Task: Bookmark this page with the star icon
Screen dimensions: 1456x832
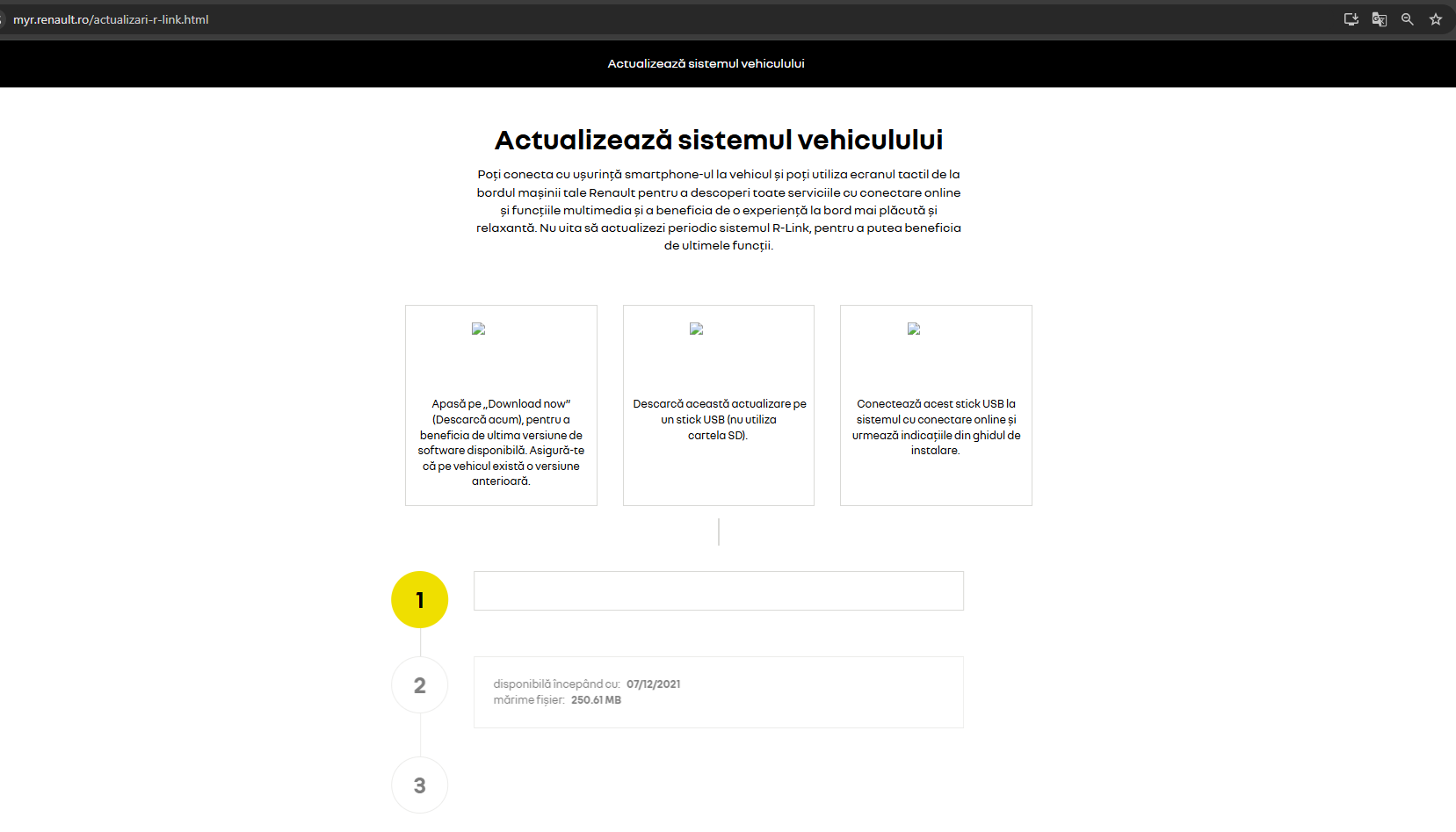Action: pyautogui.click(x=1435, y=19)
